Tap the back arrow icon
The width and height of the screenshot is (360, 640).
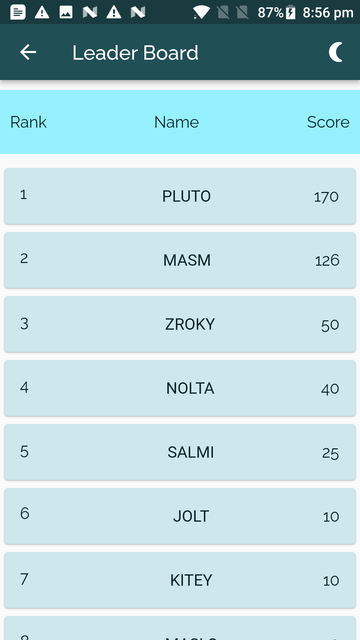[x=28, y=52]
